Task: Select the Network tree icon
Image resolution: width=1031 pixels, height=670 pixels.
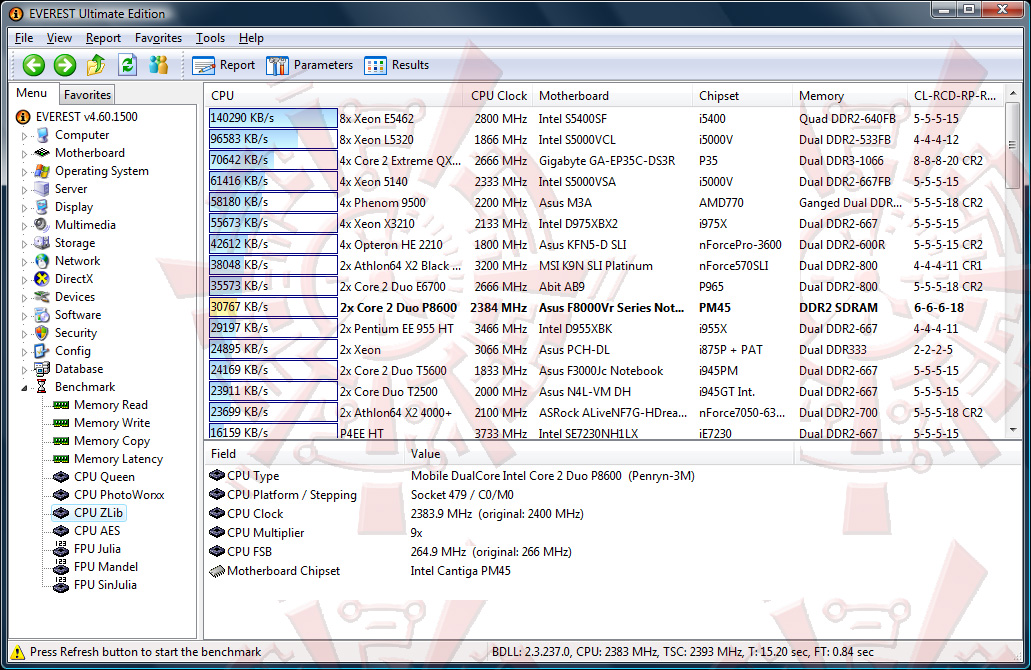Action: point(43,261)
